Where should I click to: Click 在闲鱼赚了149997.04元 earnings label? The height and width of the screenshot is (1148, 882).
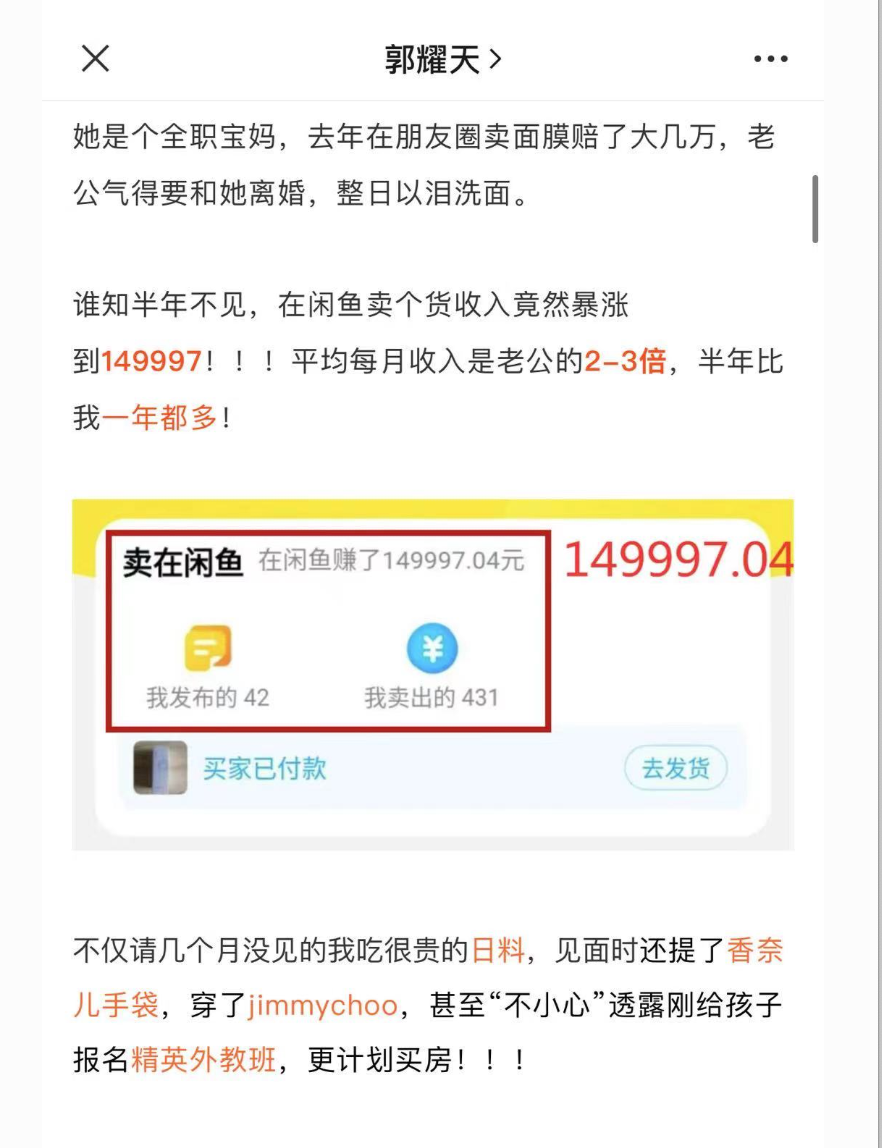391,561
